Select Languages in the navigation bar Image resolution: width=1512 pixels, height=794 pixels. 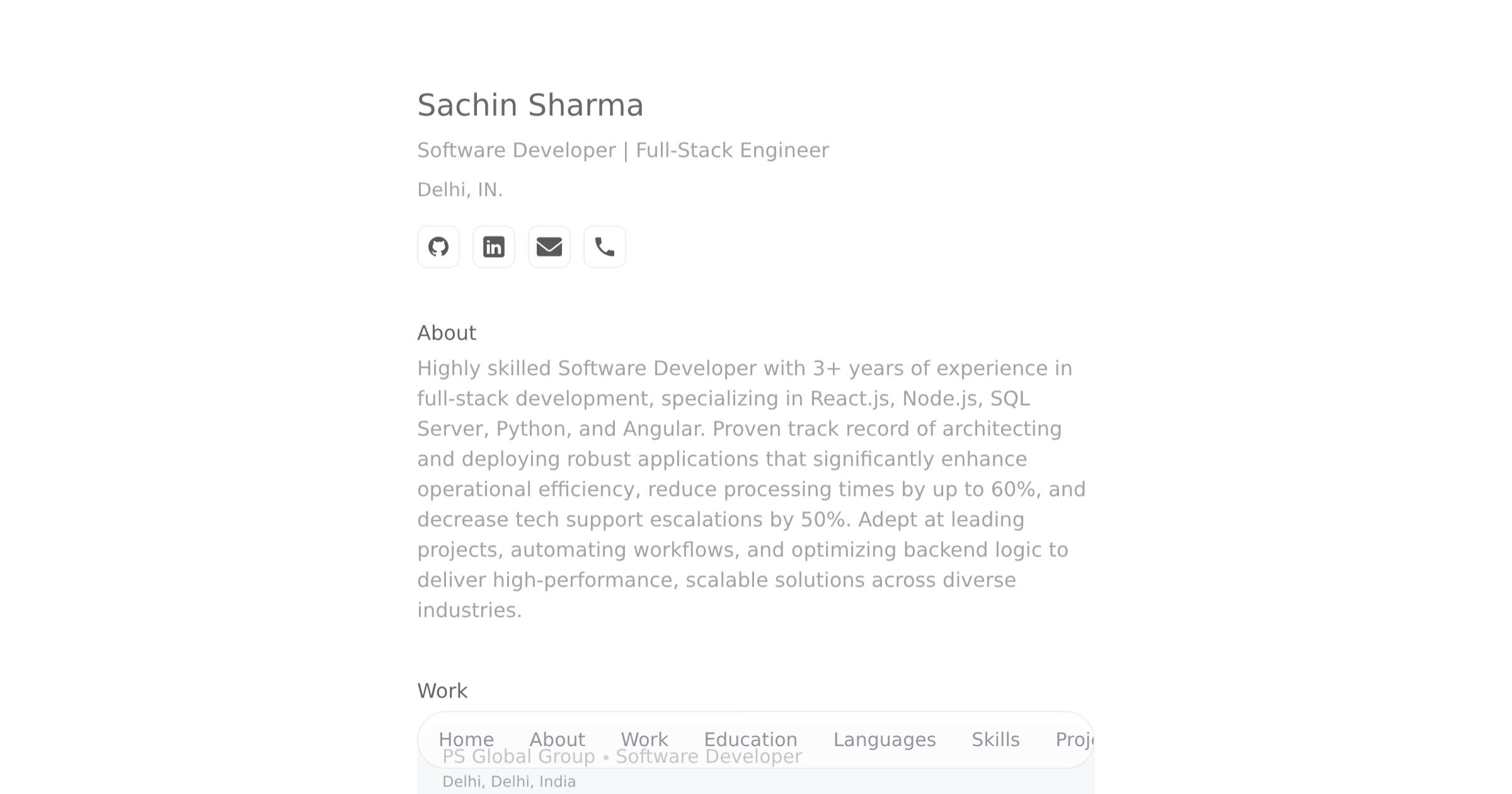[x=885, y=739]
